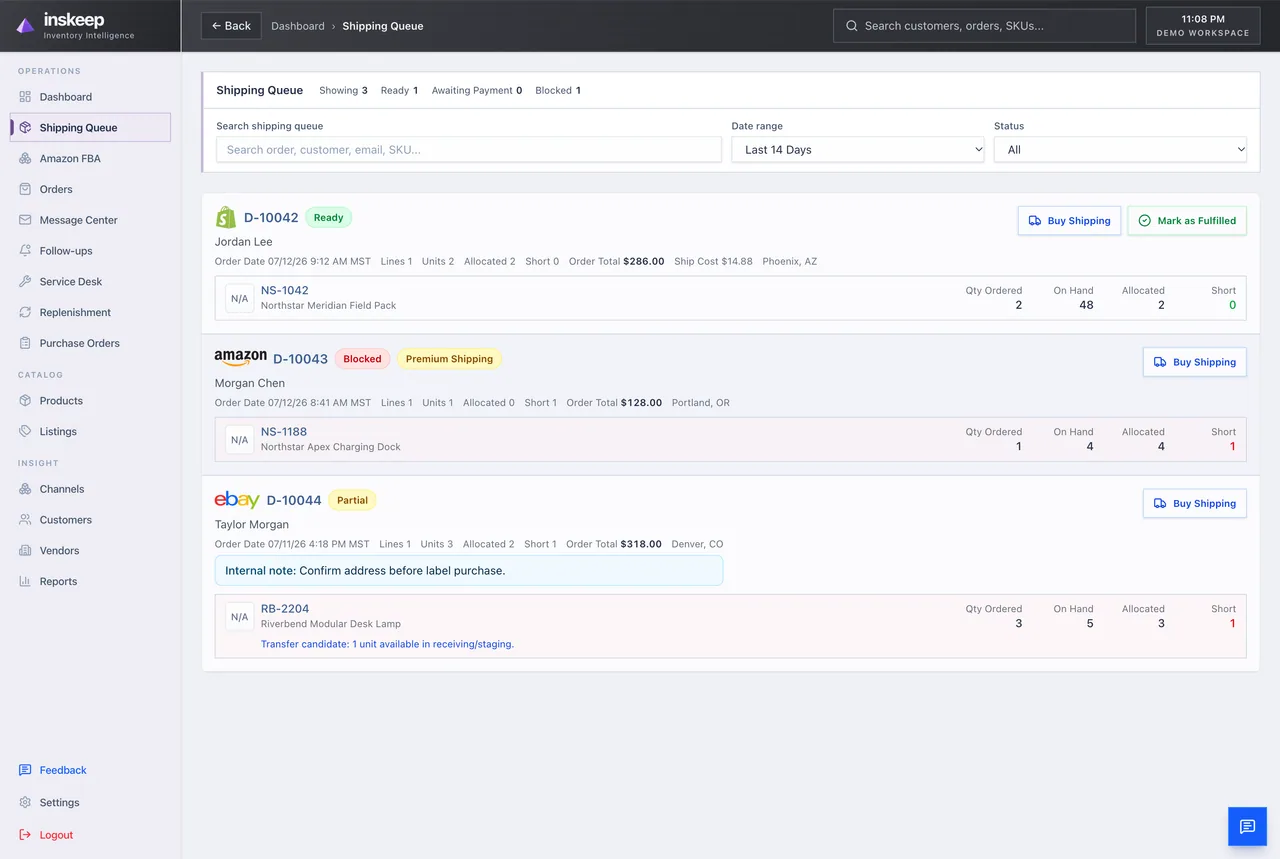The width and height of the screenshot is (1280, 859).
Task: Click the Amazon FBA sidebar icon
Action: click(25, 159)
